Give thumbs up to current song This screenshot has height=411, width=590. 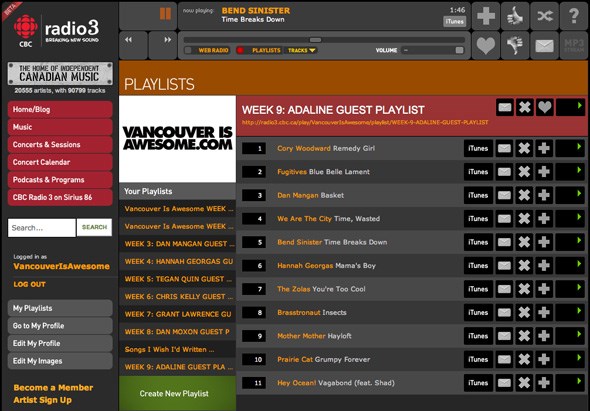pos(515,16)
